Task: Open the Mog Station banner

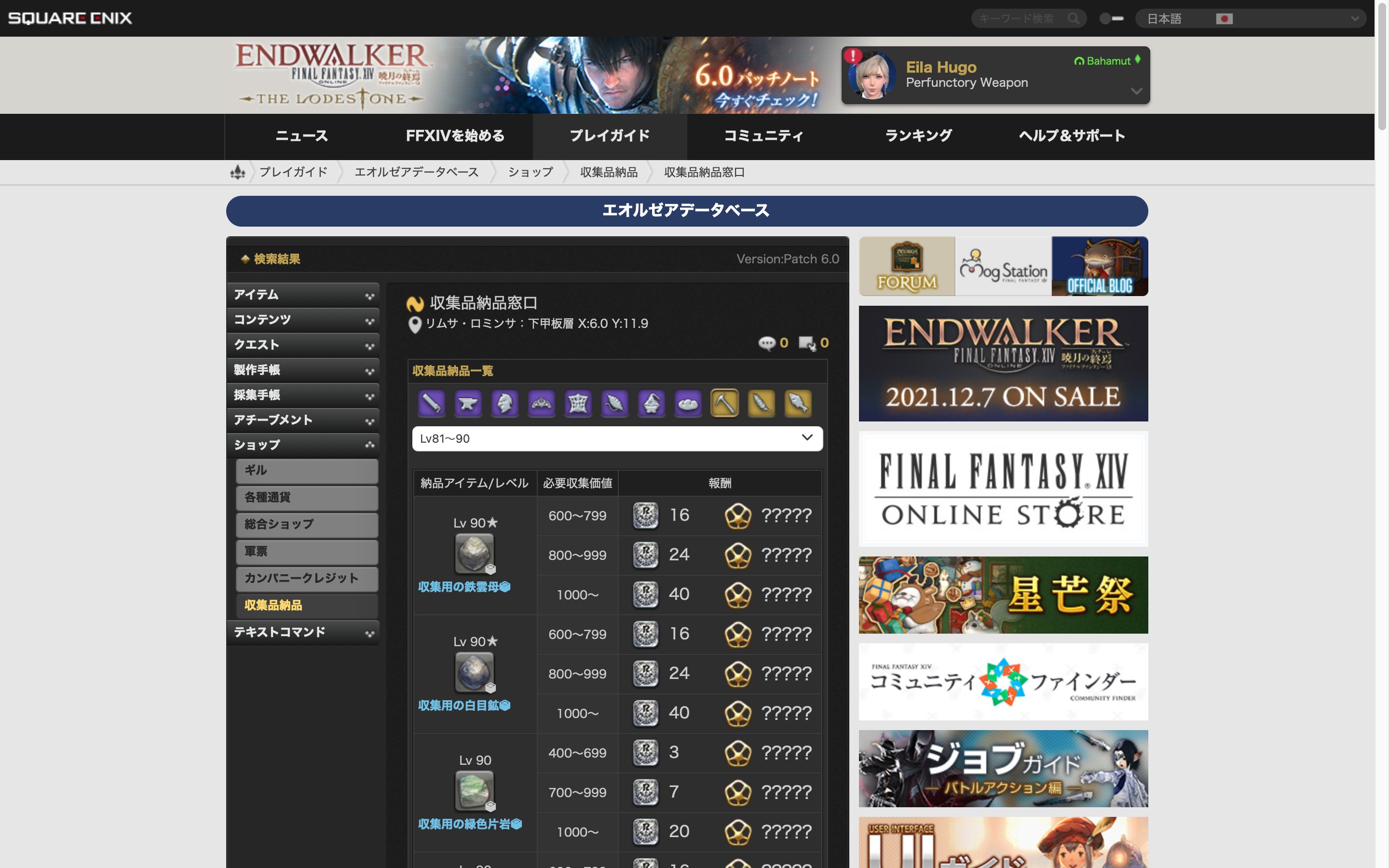Action: 1003,266
